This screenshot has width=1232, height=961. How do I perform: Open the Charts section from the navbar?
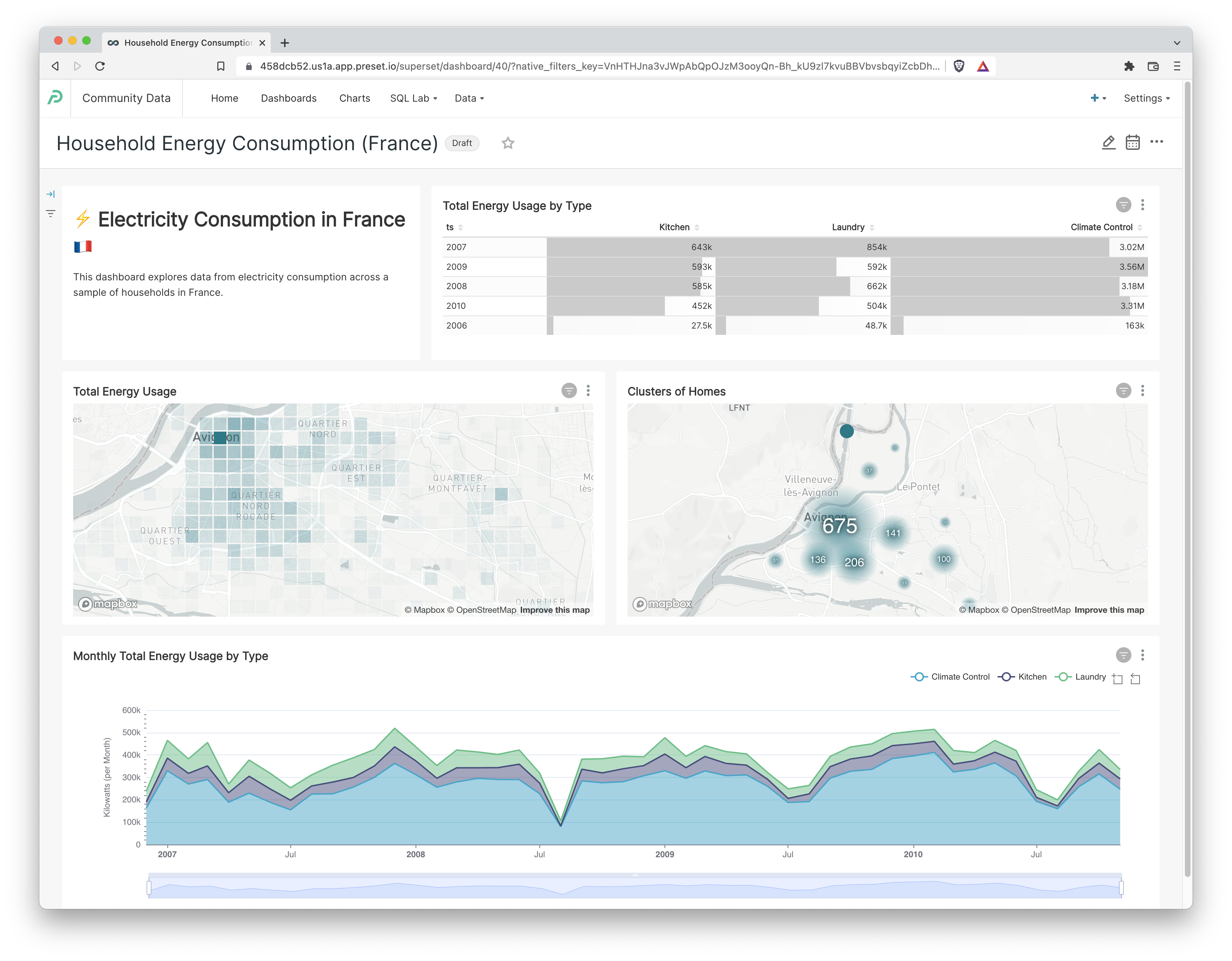point(354,98)
